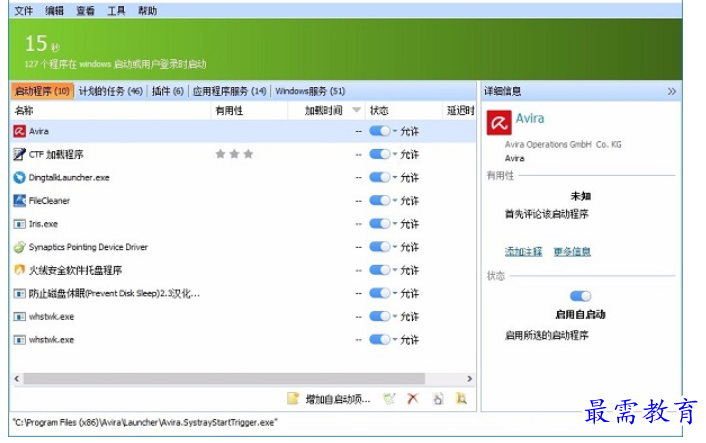
Task: Click the Avira.SystrayStartTrigger.exe path in status bar
Action: [x=145, y=422]
